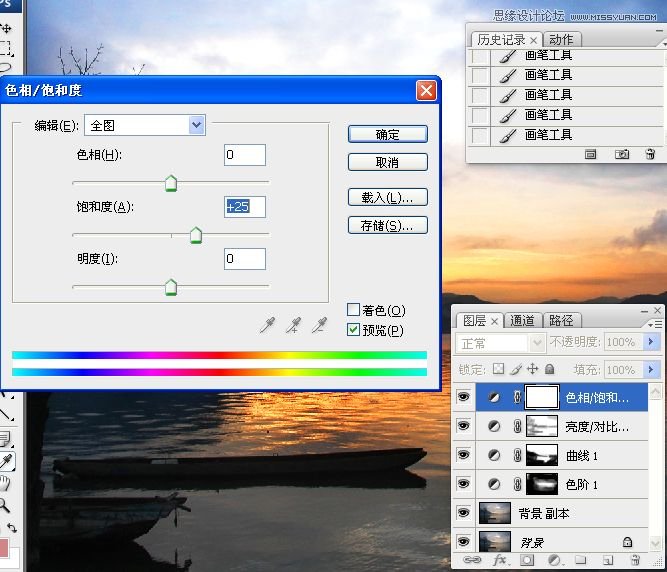Image resolution: width=667 pixels, height=572 pixels.
Task: Hide the 曲线 1 layer
Action: (463, 455)
